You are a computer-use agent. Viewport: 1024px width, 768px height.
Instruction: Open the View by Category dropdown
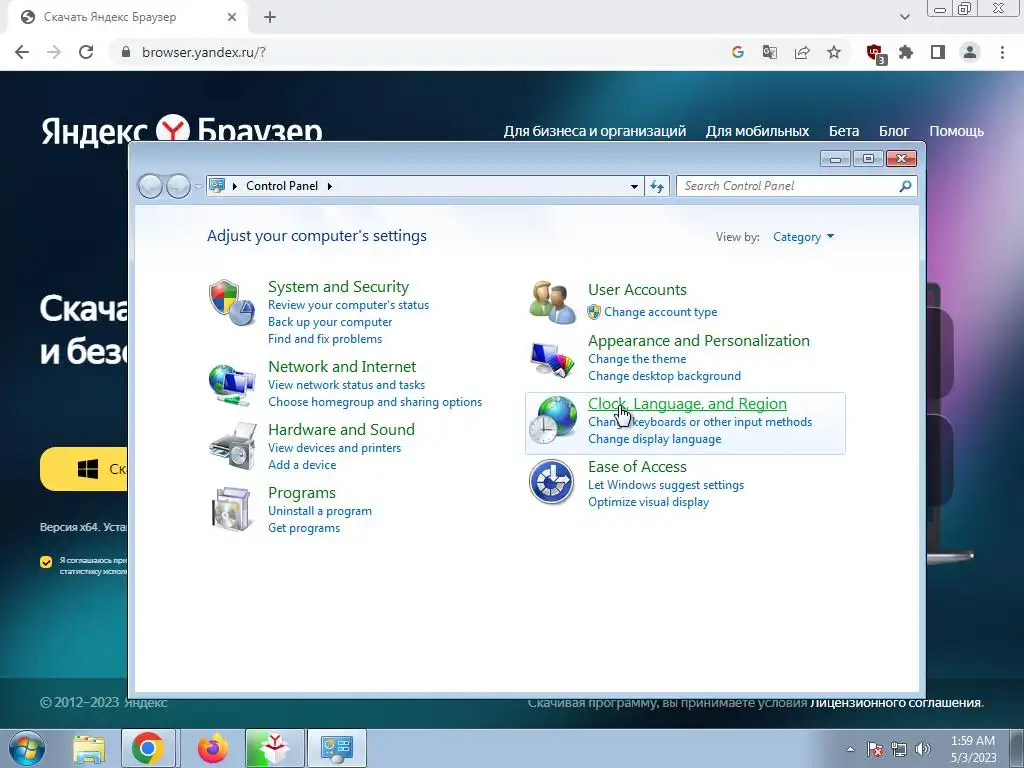(803, 237)
